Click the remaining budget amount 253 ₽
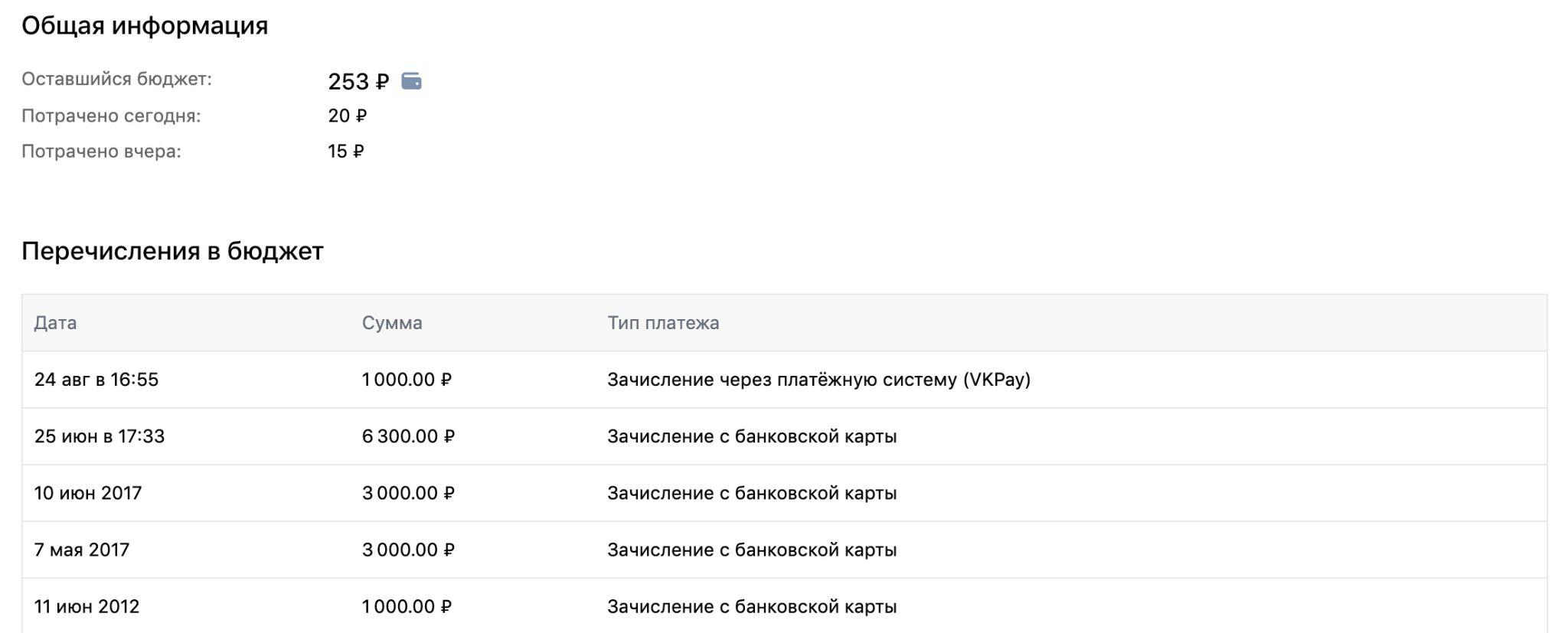 (x=358, y=81)
